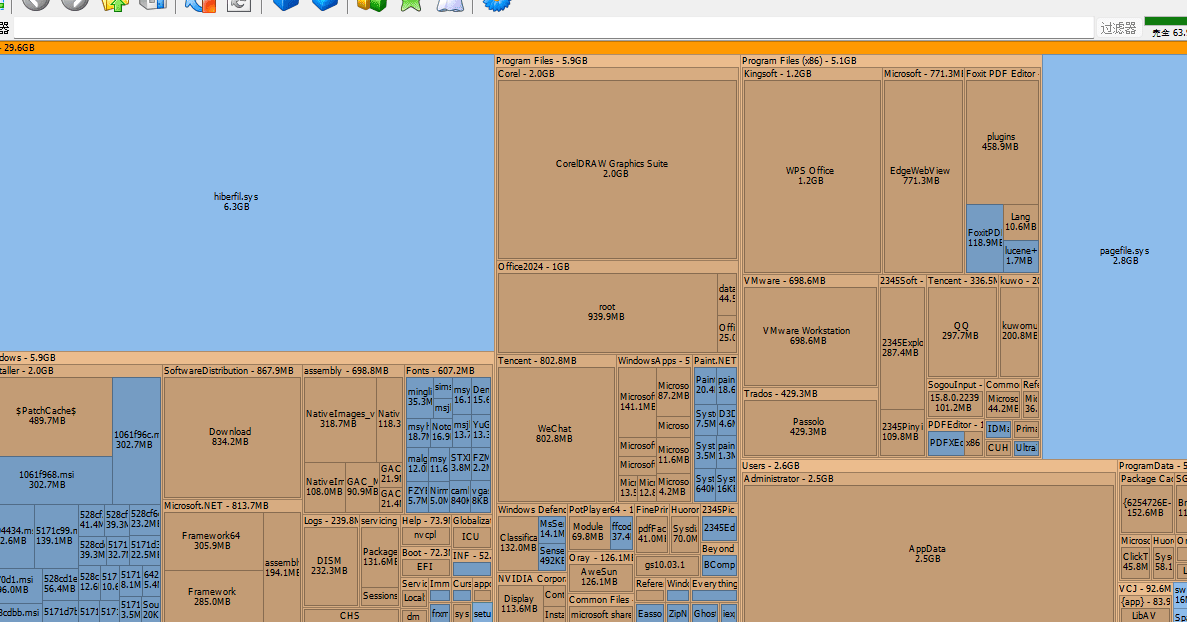The image size is (1187, 622).
Task: Select the Passolo 429.3MB block
Action: (x=810, y=427)
